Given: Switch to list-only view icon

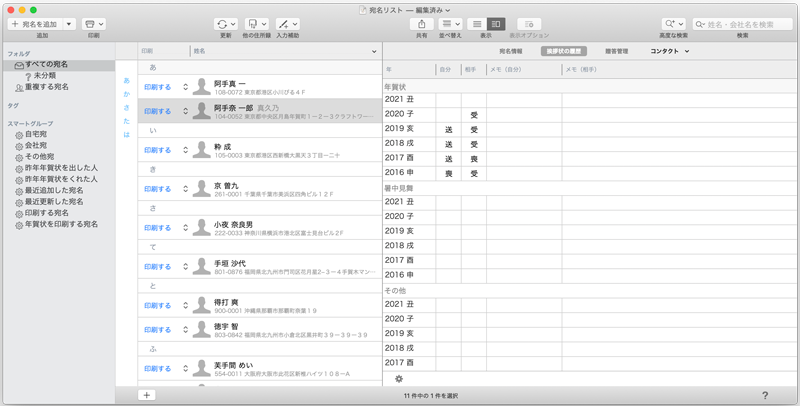Looking at the screenshot, I should [x=477, y=24].
